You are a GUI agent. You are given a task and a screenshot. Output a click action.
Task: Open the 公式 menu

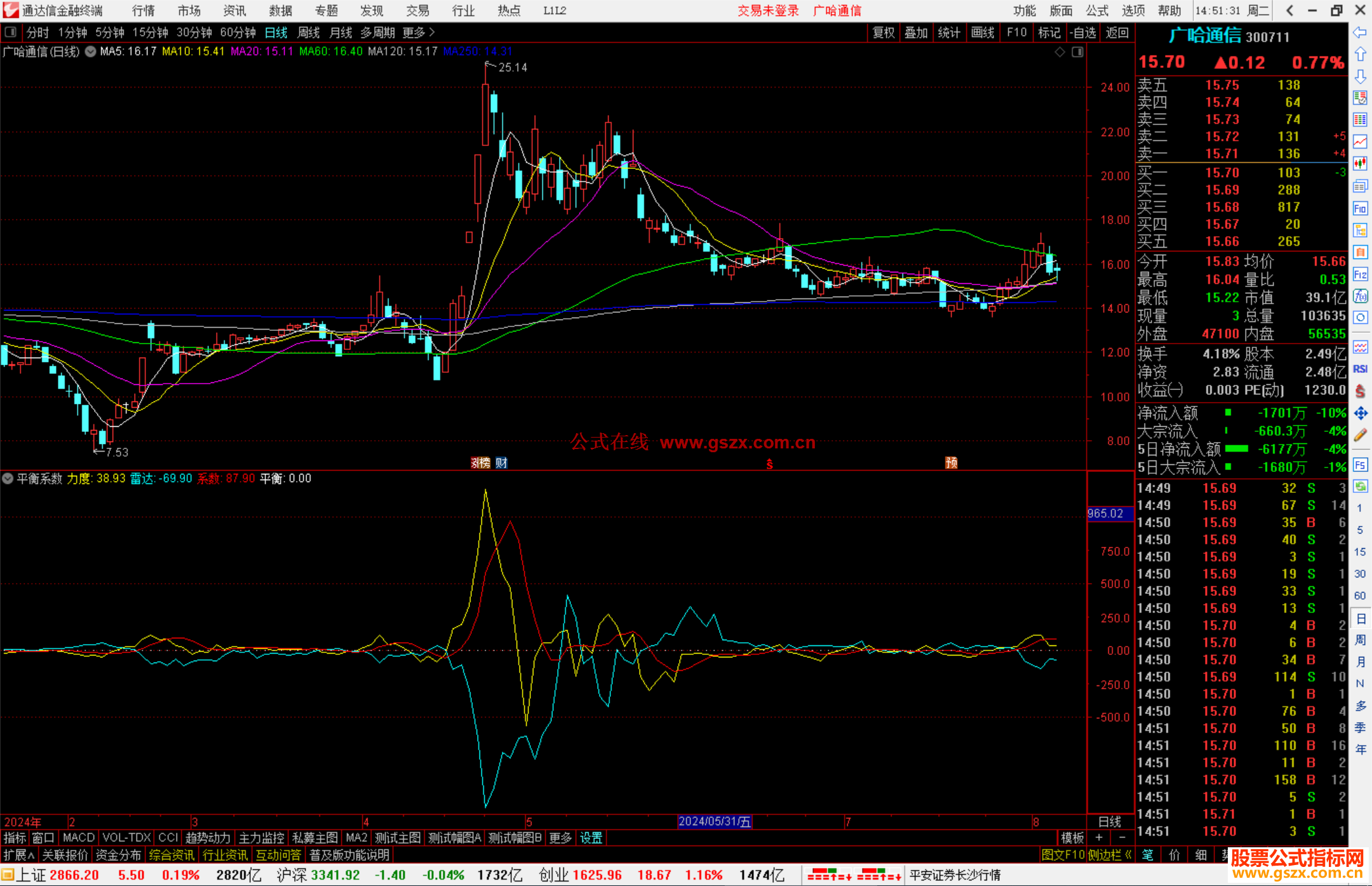(x=1097, y=10)
